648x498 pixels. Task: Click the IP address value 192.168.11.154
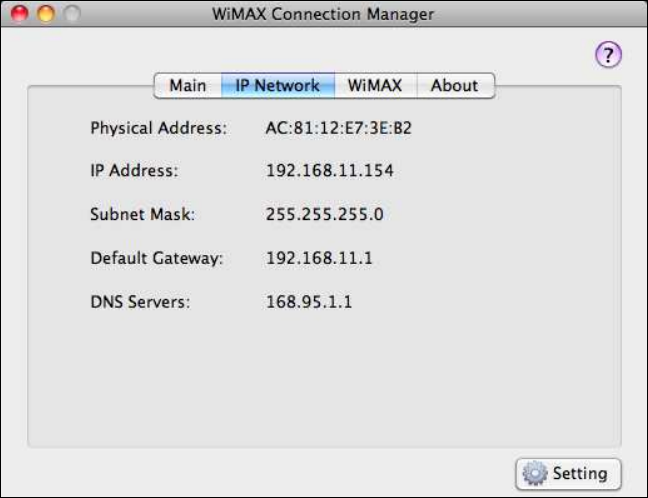[329, 171]
